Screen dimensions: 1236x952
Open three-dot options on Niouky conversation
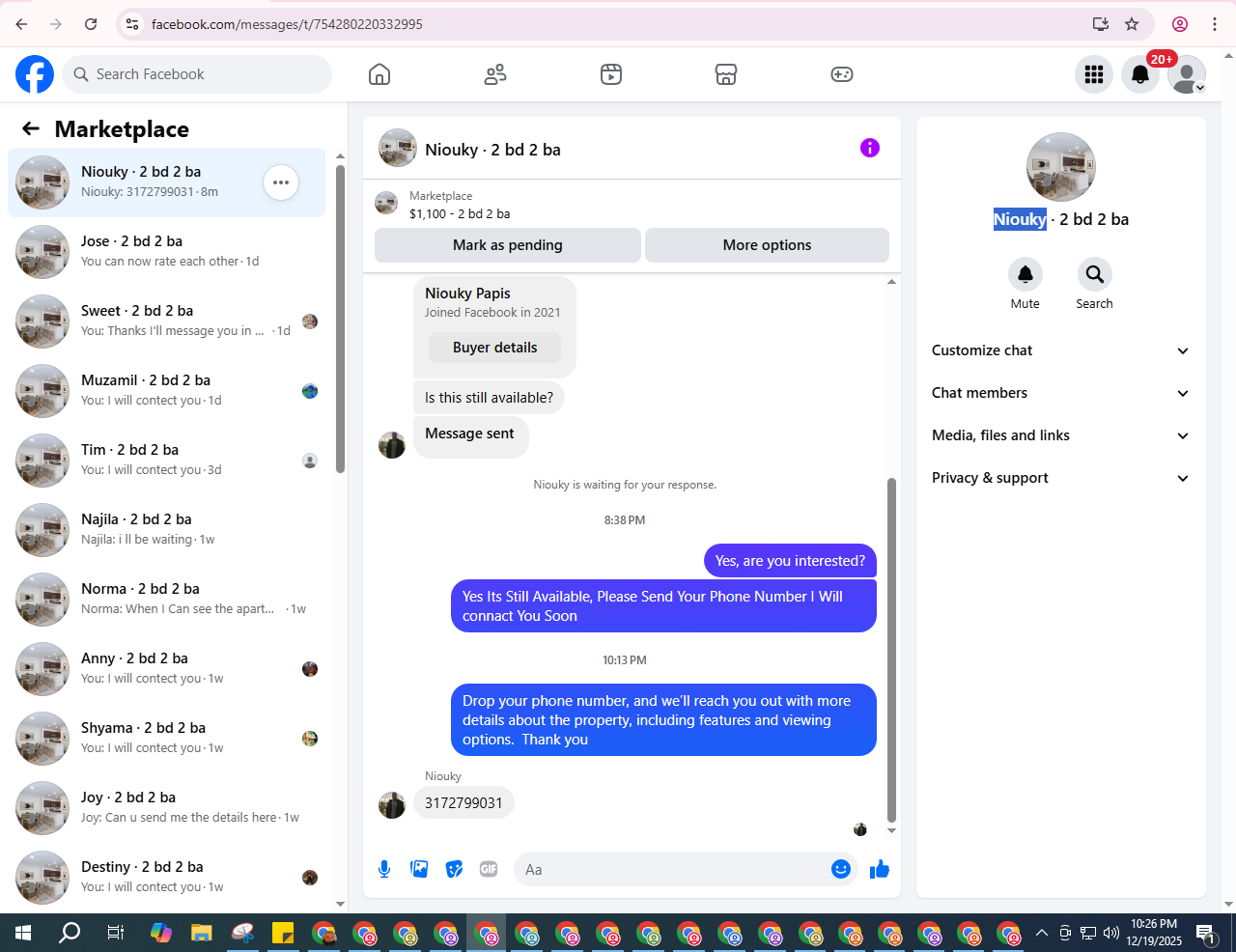pyautogui.click(x=281, y=182)
